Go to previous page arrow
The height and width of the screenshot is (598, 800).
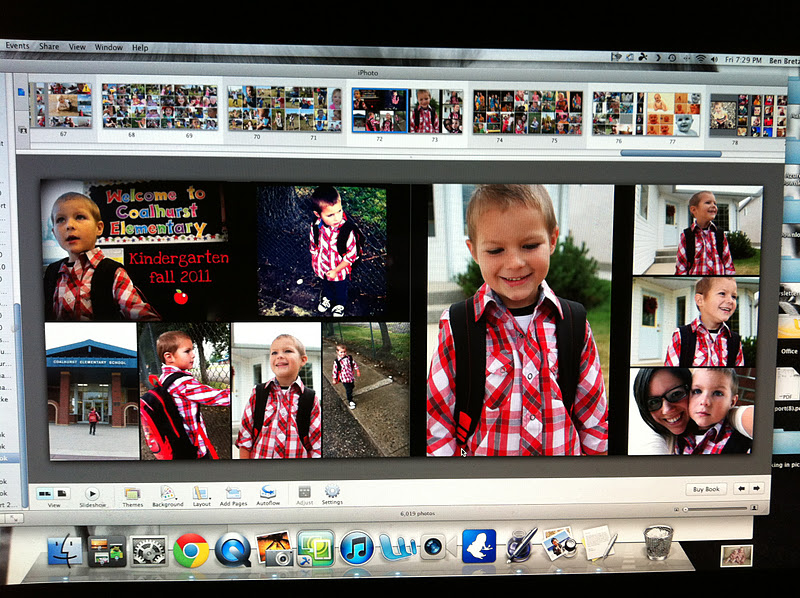tap(741, 488)
